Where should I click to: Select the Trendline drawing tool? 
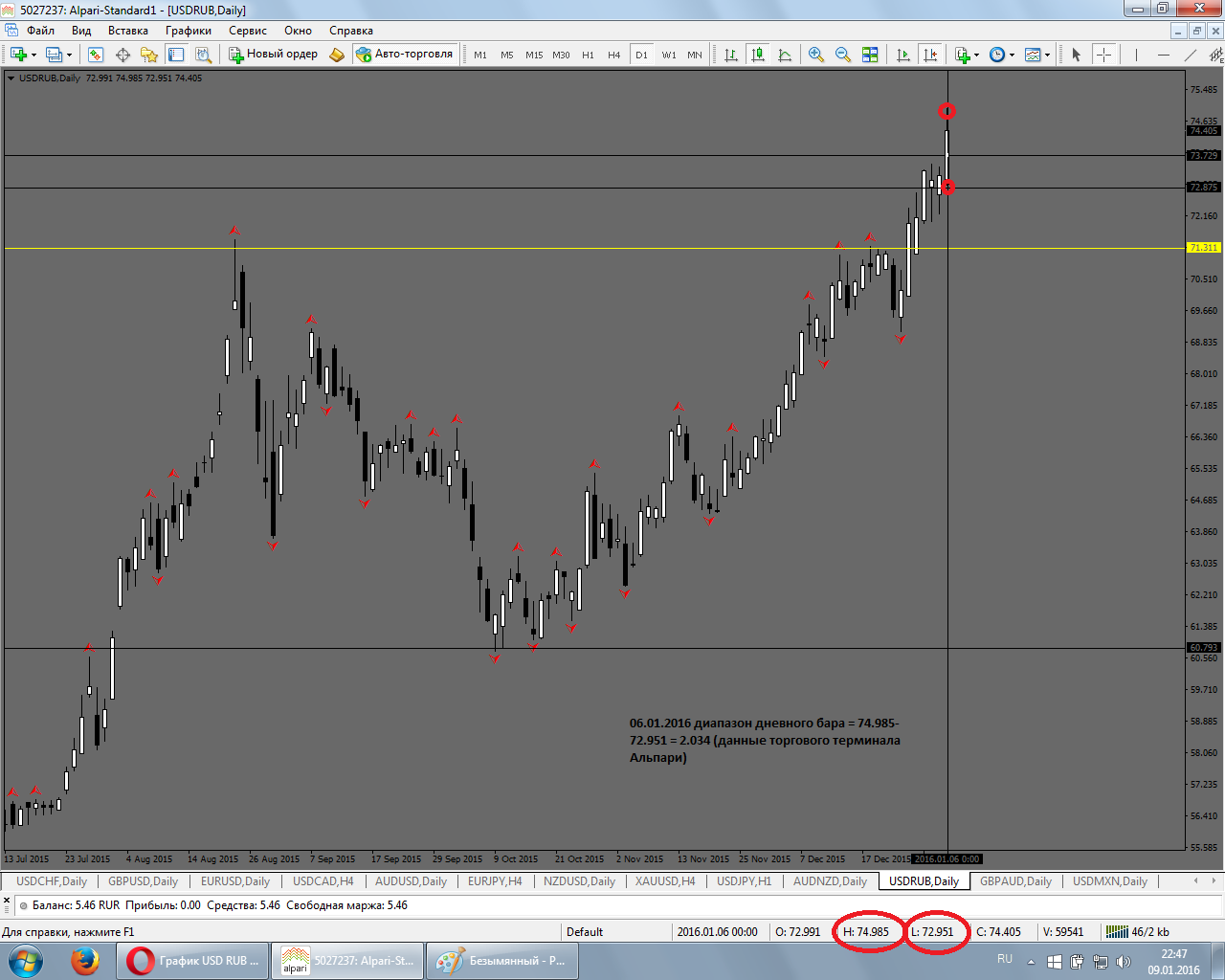[x=1190, y=55]
